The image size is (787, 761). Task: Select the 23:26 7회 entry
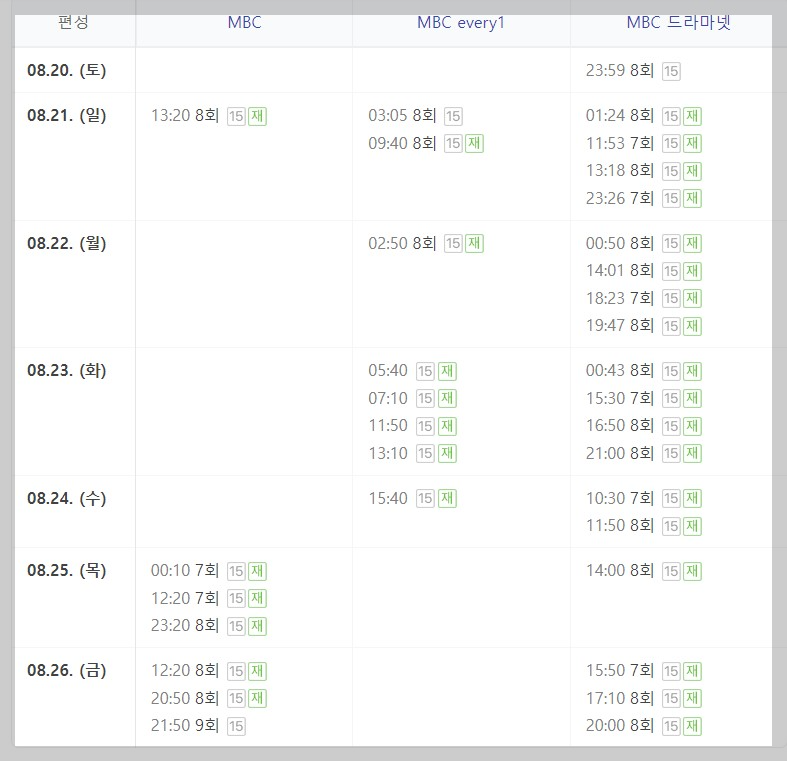(x=620, y=198)
